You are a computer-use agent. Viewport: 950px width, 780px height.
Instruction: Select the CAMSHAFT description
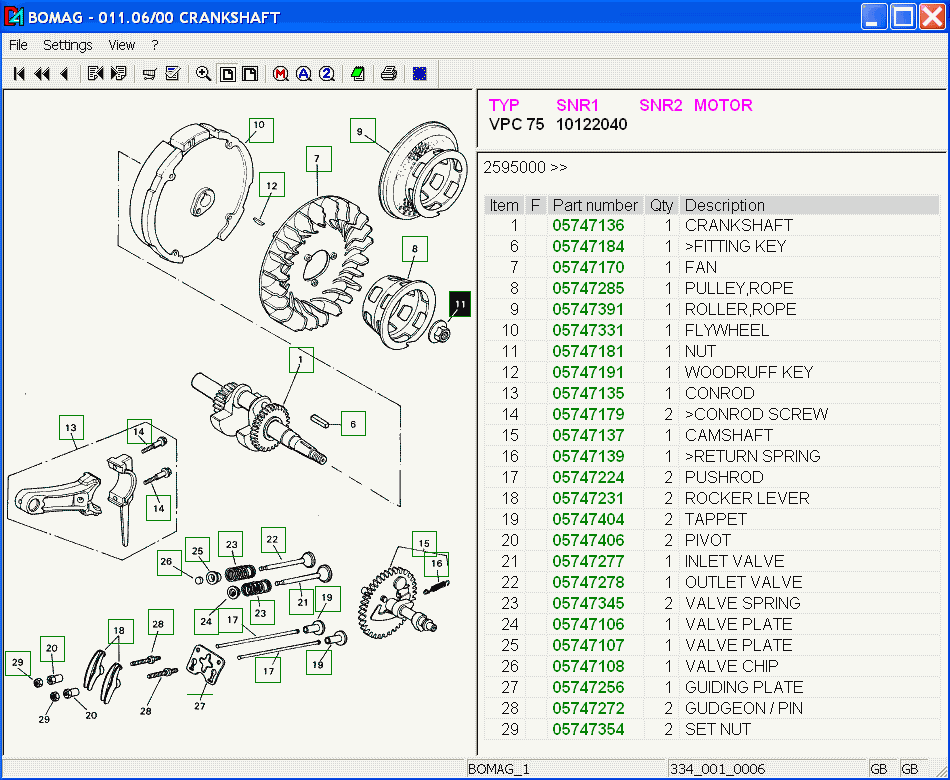pyautogui.click(x=728, y=435)
